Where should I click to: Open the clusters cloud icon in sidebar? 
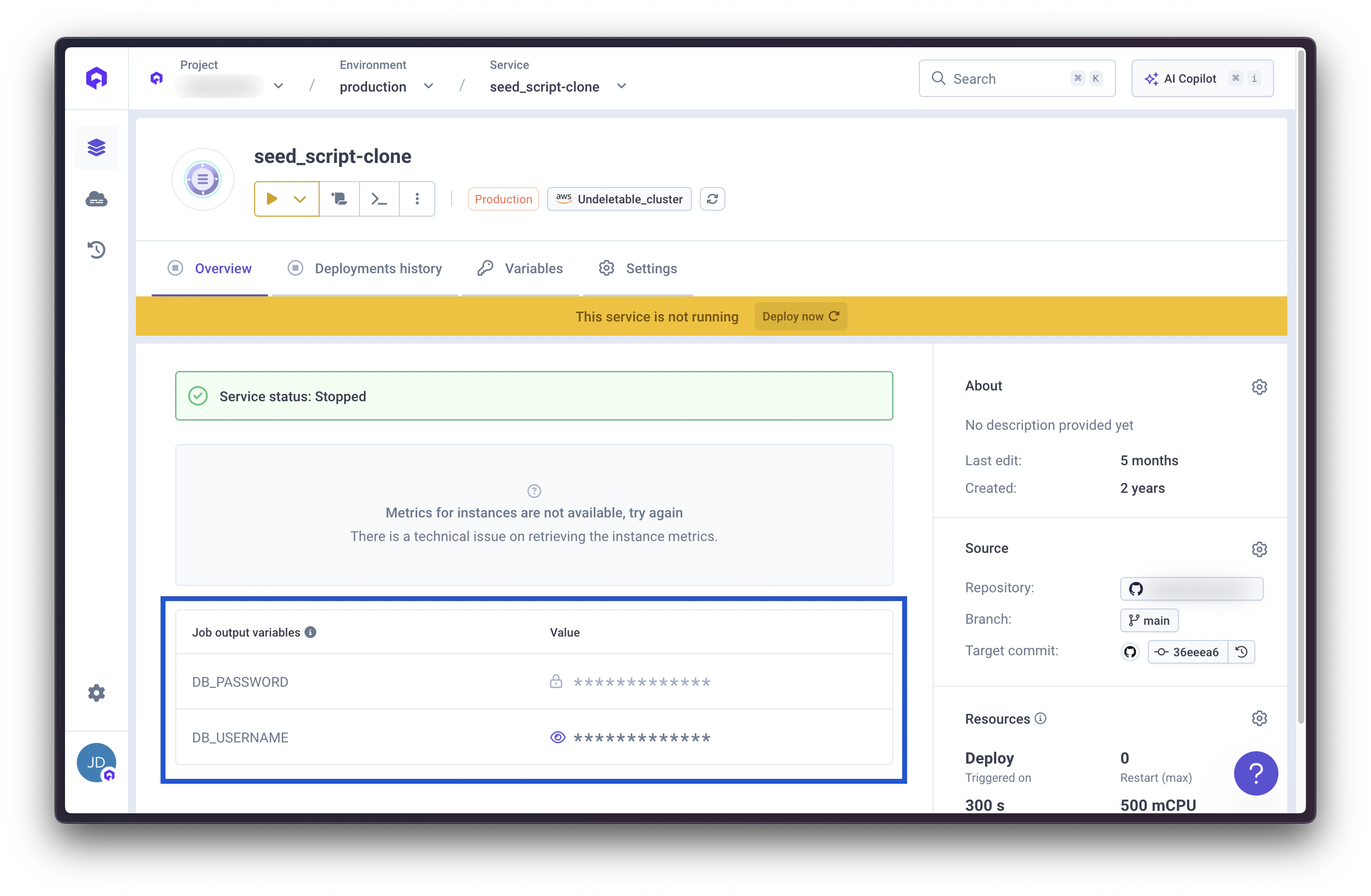(x=96, y=199)
